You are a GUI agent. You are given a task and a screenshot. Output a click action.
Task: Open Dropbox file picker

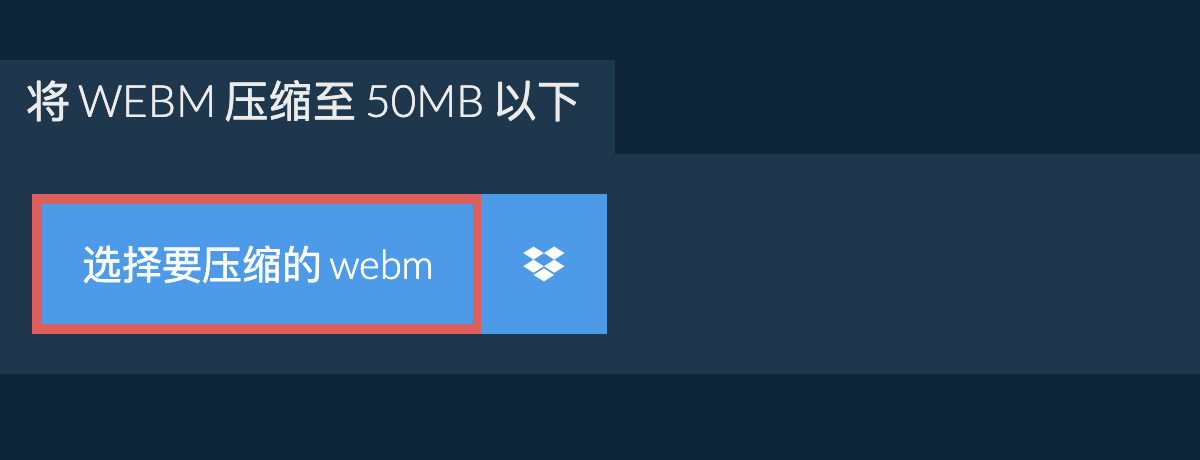544,264
